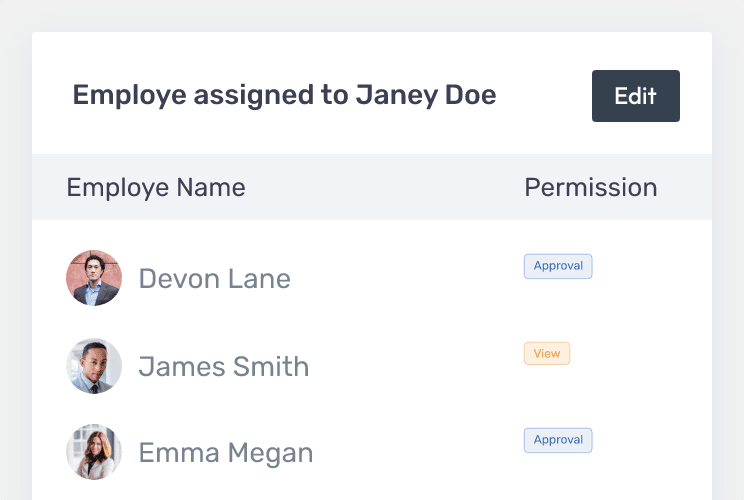Open James Smith's profile photo
This screenshot has width=744, height=500.
(x=94, y=366)
